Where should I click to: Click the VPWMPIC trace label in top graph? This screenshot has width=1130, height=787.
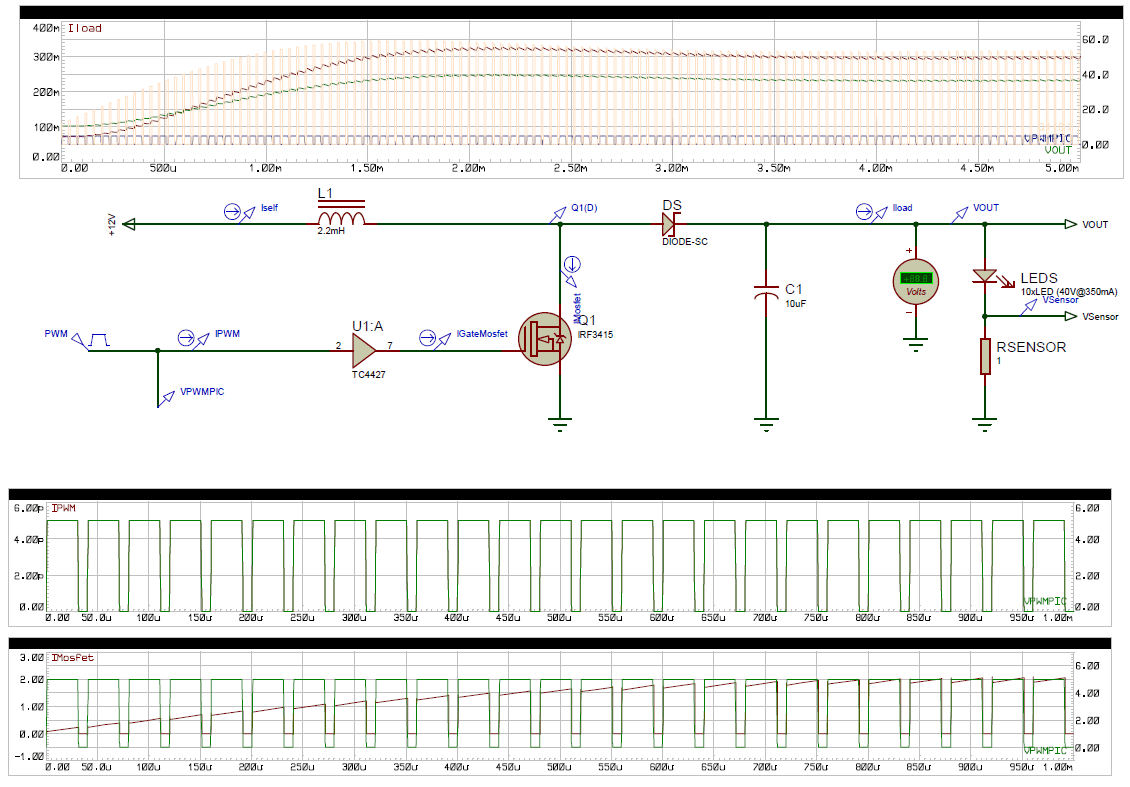(1047, 138)
